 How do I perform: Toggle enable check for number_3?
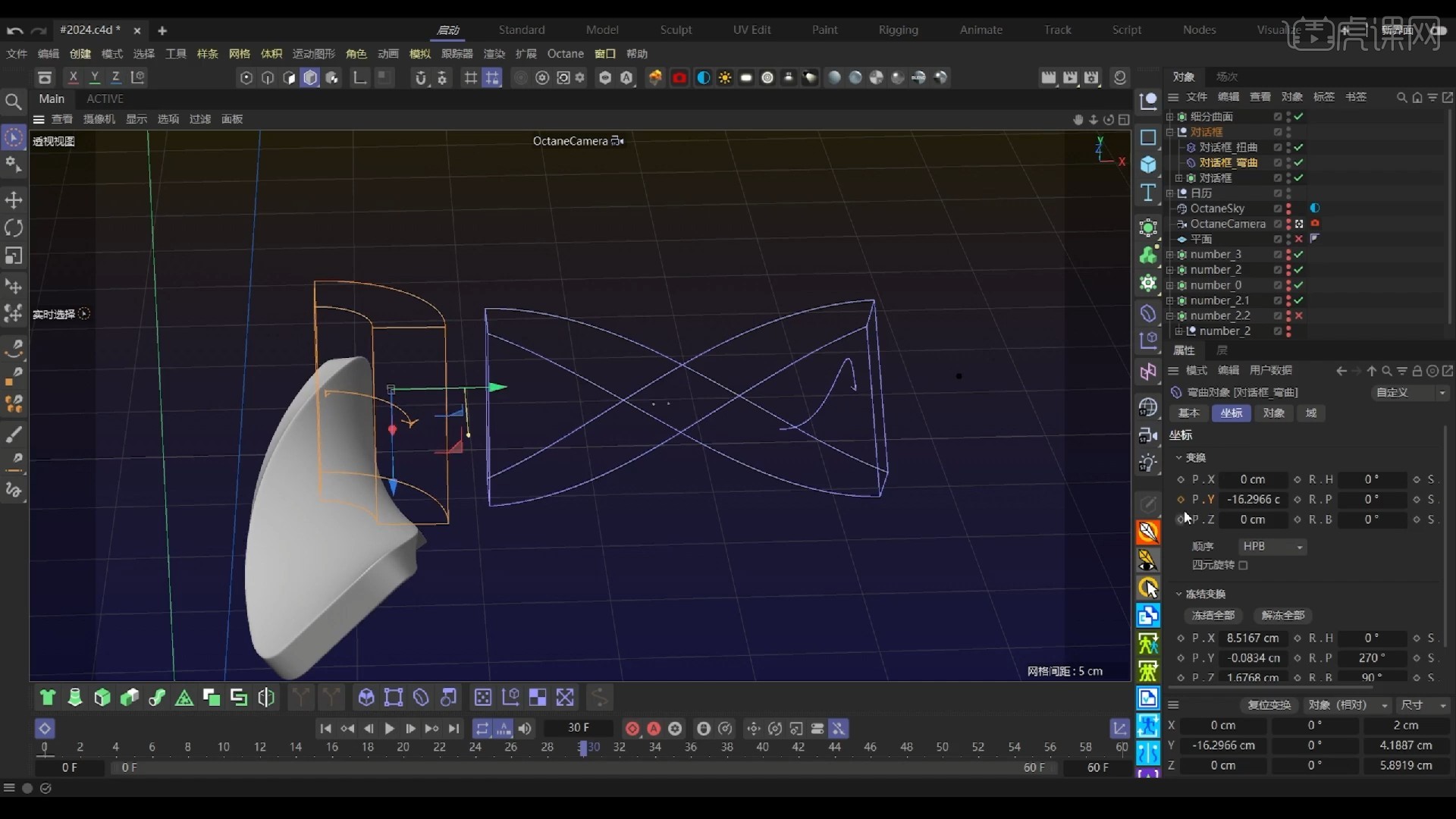pos(1299,255)
